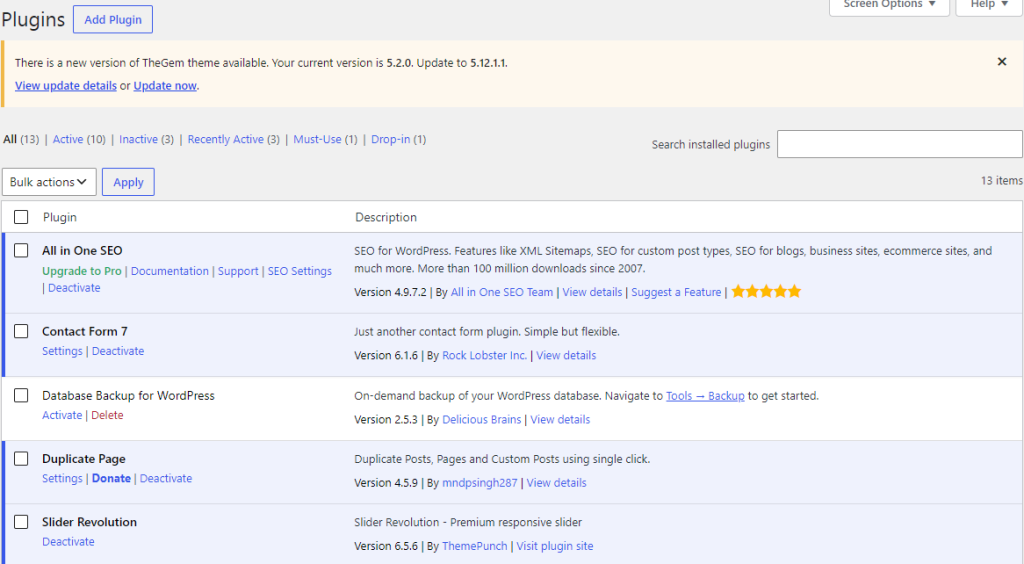Click the Add Plugin button
Viewport: 1024px width, 564px height.
[113, 20]
